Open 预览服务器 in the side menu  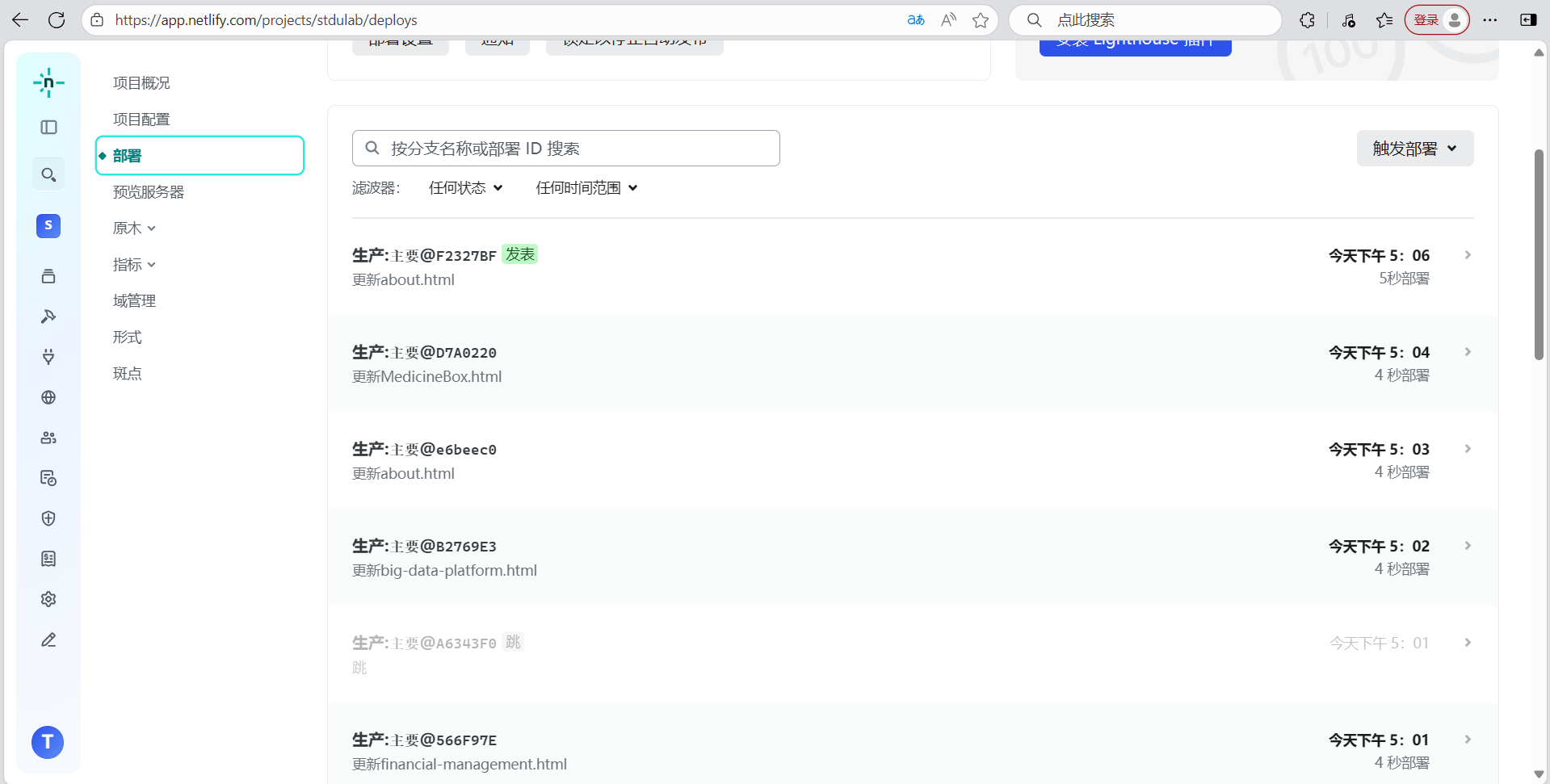point(149,192)
